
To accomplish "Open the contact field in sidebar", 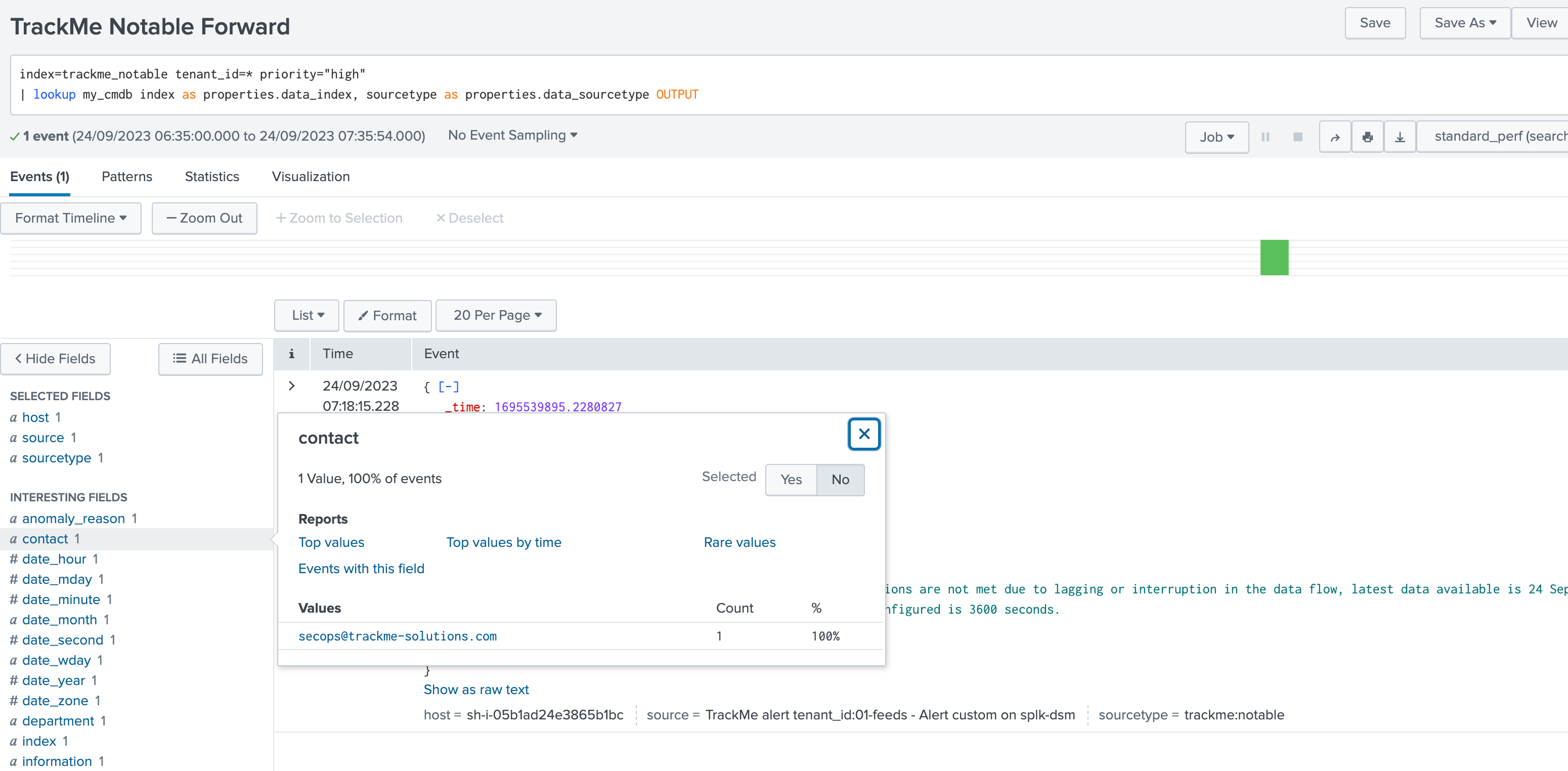I will (45, 538).
